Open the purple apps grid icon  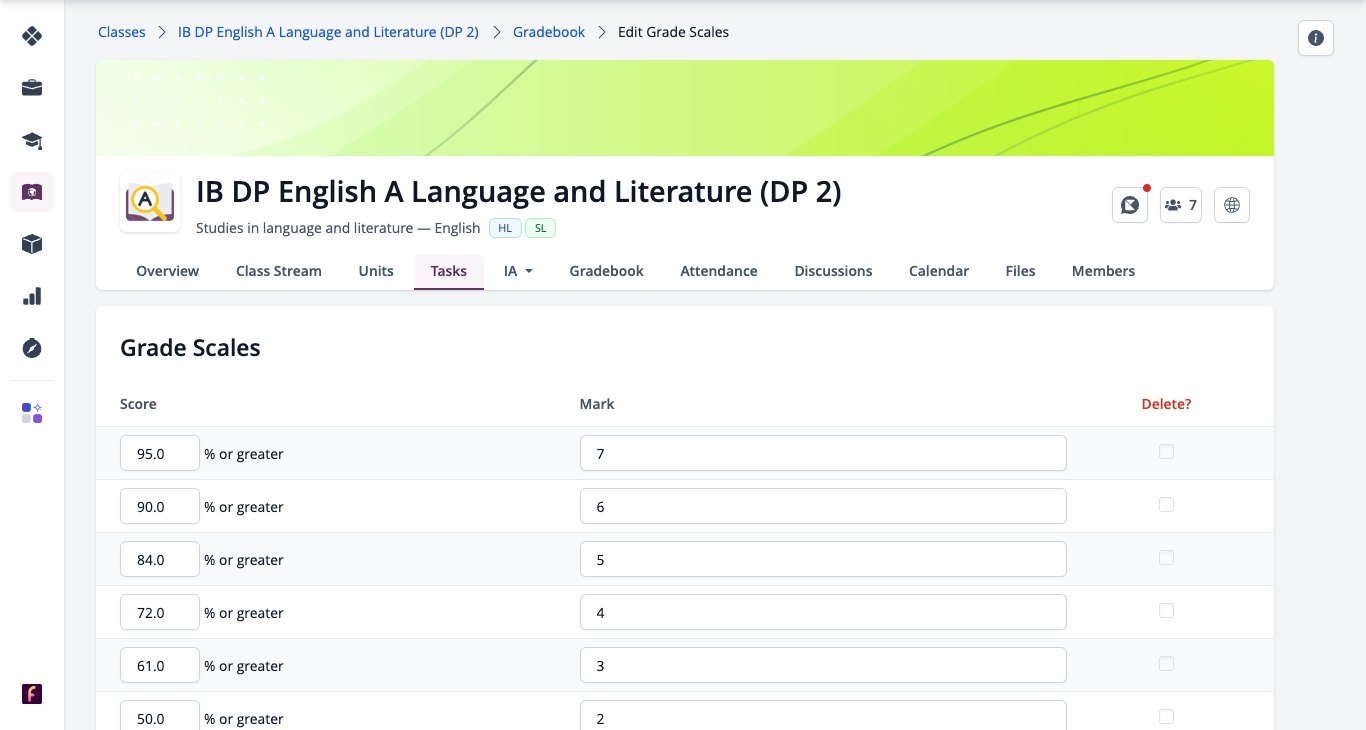click(x=32, y=413)
